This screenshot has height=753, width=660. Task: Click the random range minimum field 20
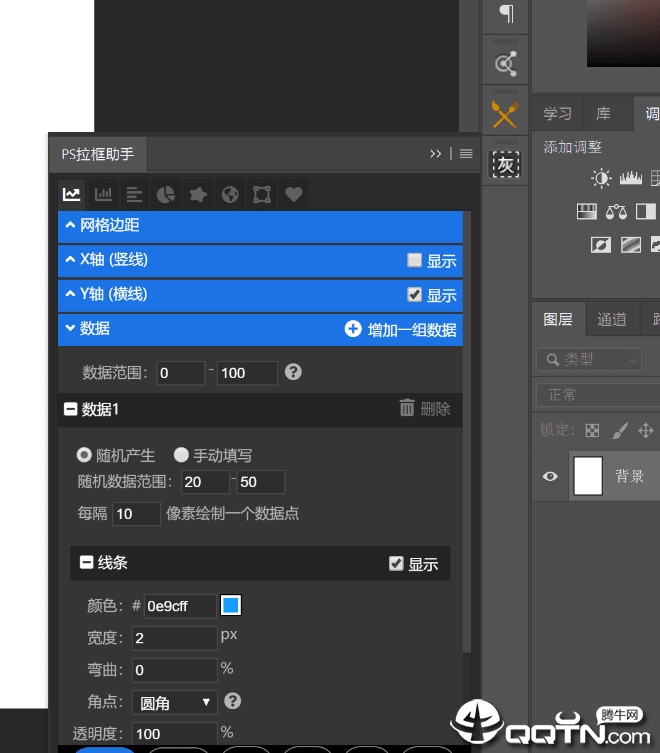pyautogui.click(x=205, y=482)
